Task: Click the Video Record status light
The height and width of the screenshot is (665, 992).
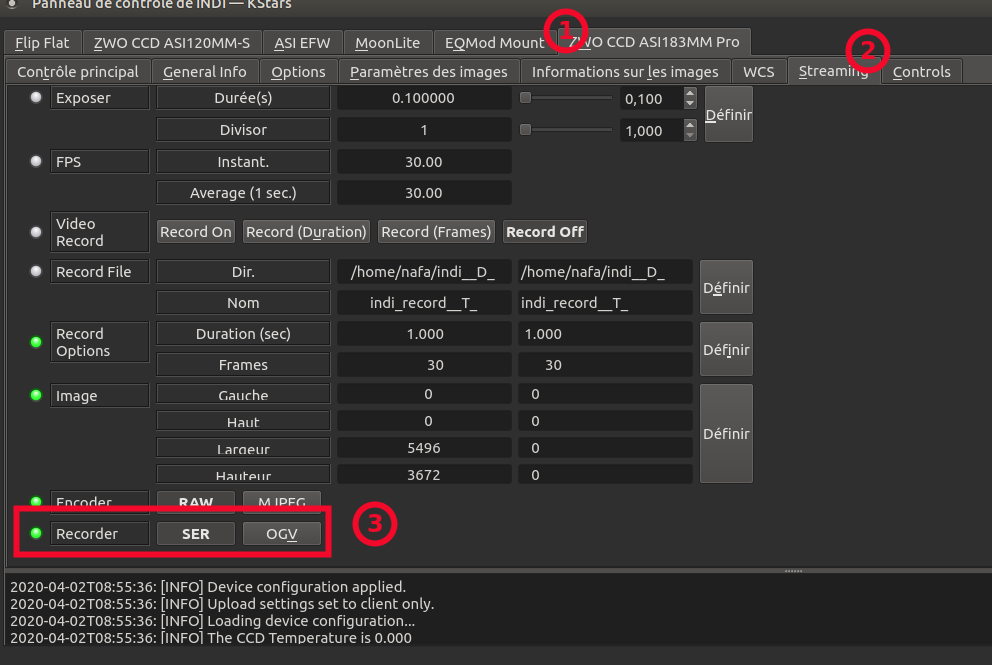Action: [36, 232]
